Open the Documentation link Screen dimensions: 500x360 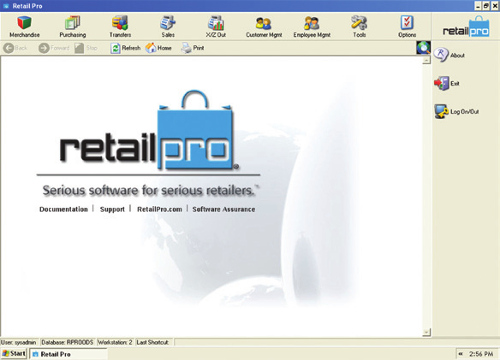tap(63, 209)
